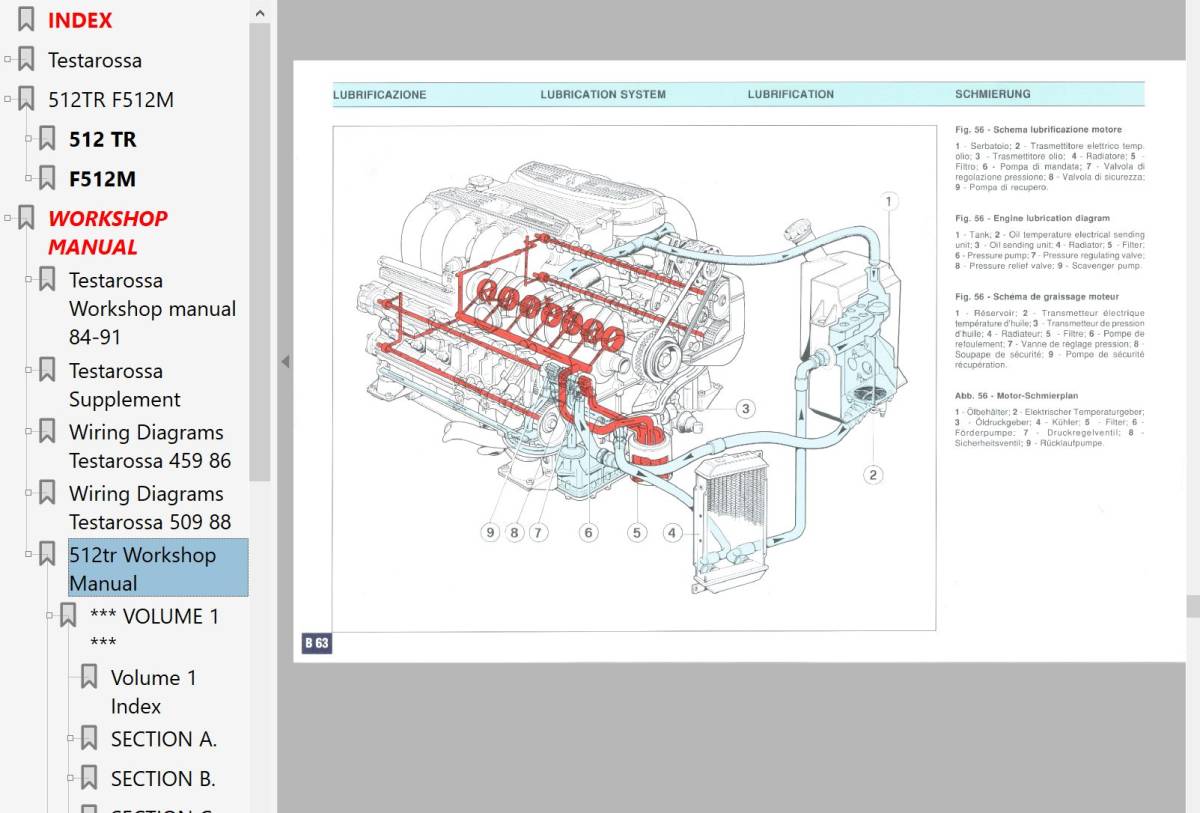
Task: Click the bookmark icon beside INDEX
Action: [x=26, y=20]
